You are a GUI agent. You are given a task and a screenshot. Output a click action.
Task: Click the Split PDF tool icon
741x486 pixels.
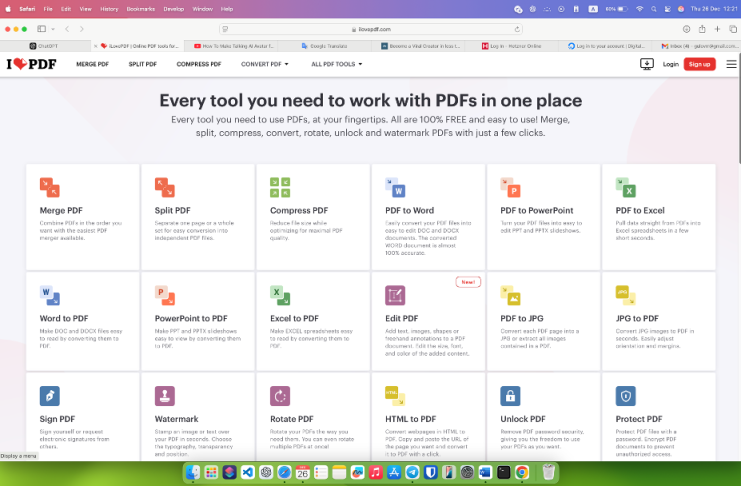(x=164, y=187)
